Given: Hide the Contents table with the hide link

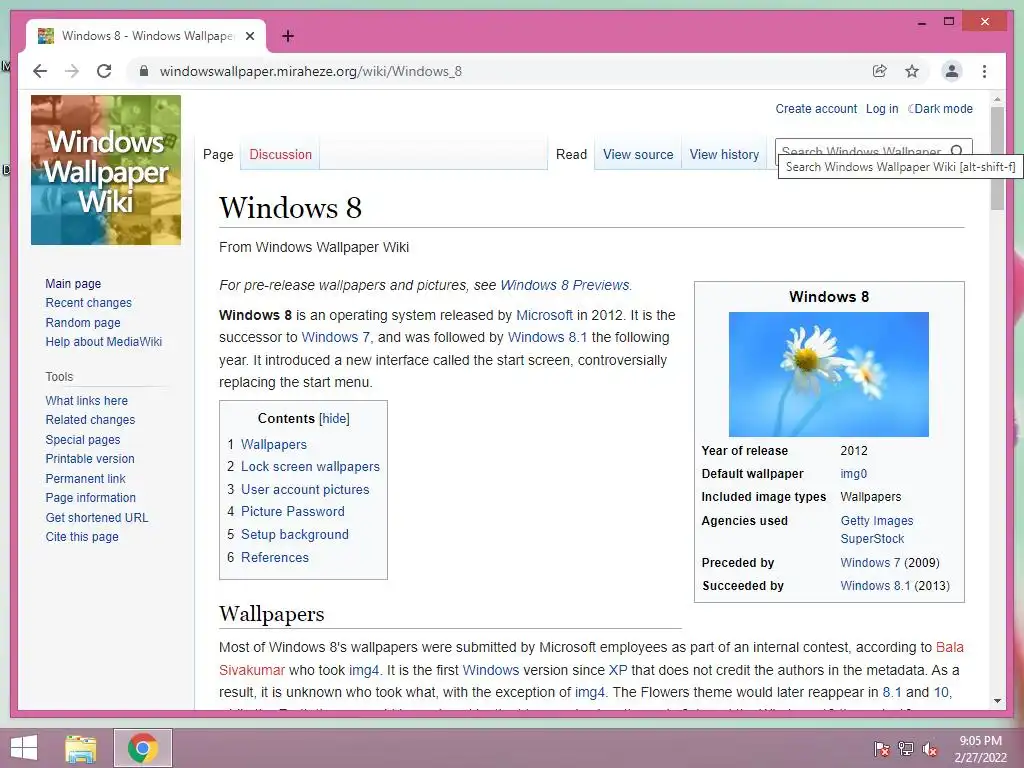Looking at the screenshot, I should [334, 419].
